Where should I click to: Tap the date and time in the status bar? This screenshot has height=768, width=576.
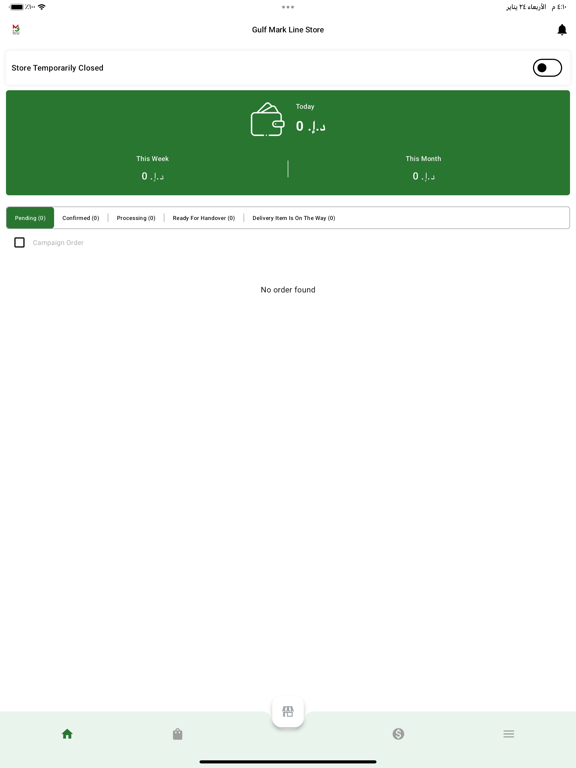click(x=536, y=7)
